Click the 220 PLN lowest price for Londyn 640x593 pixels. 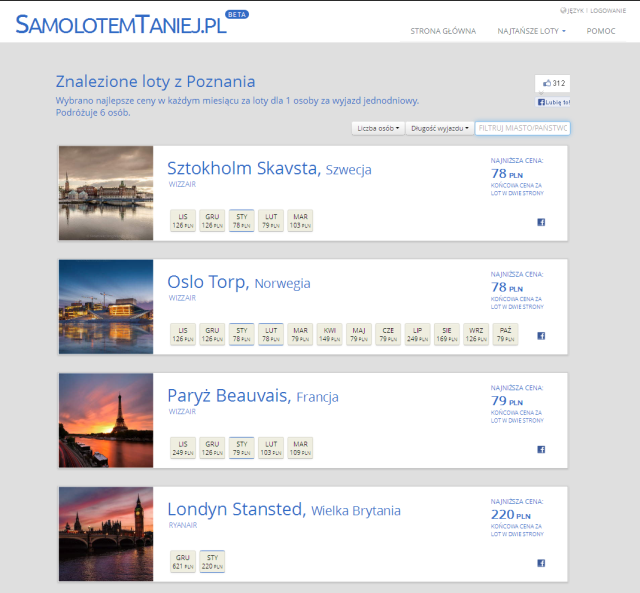[511, 515]
